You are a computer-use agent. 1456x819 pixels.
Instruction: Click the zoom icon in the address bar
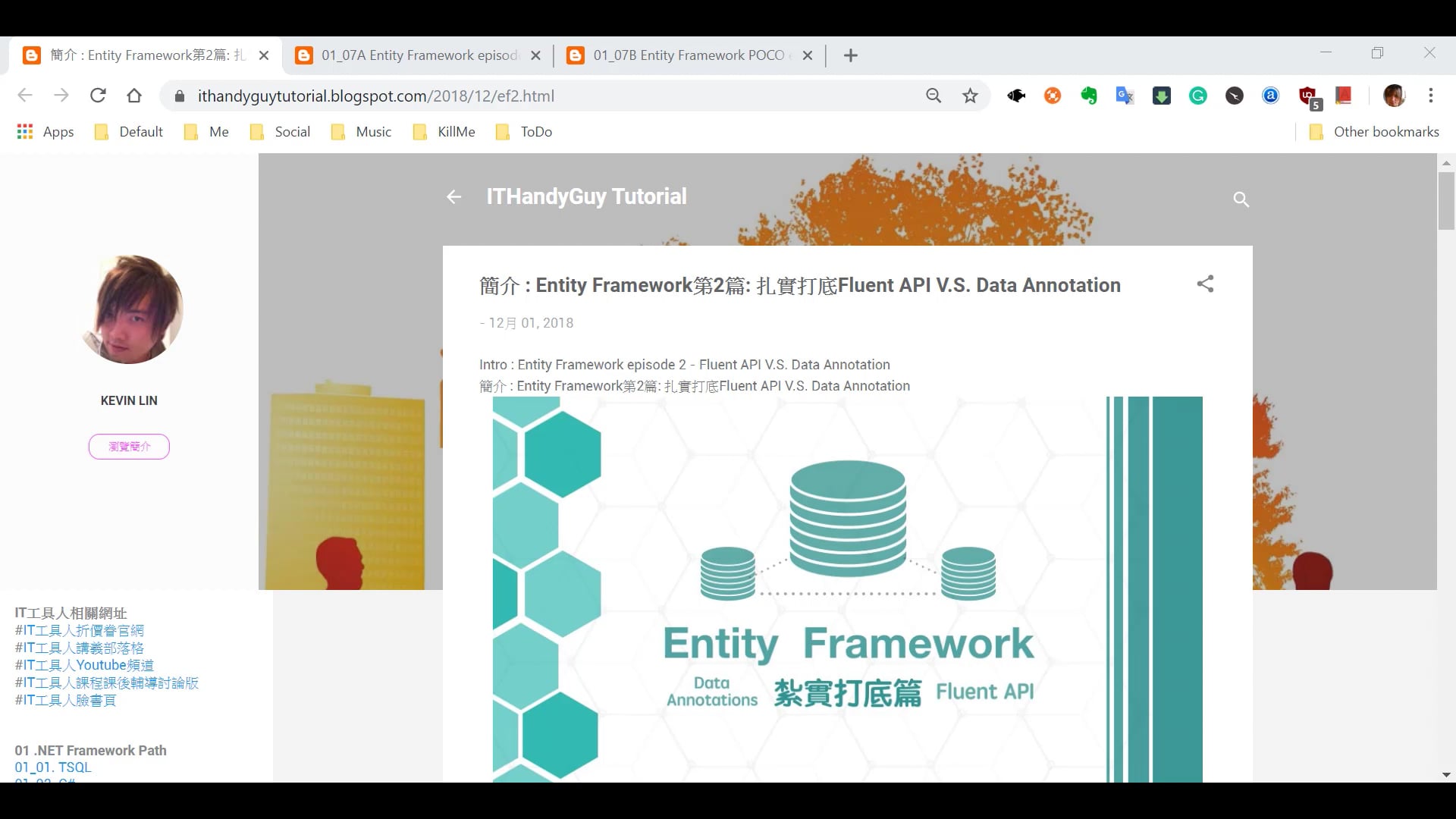(x=934, y=96)
